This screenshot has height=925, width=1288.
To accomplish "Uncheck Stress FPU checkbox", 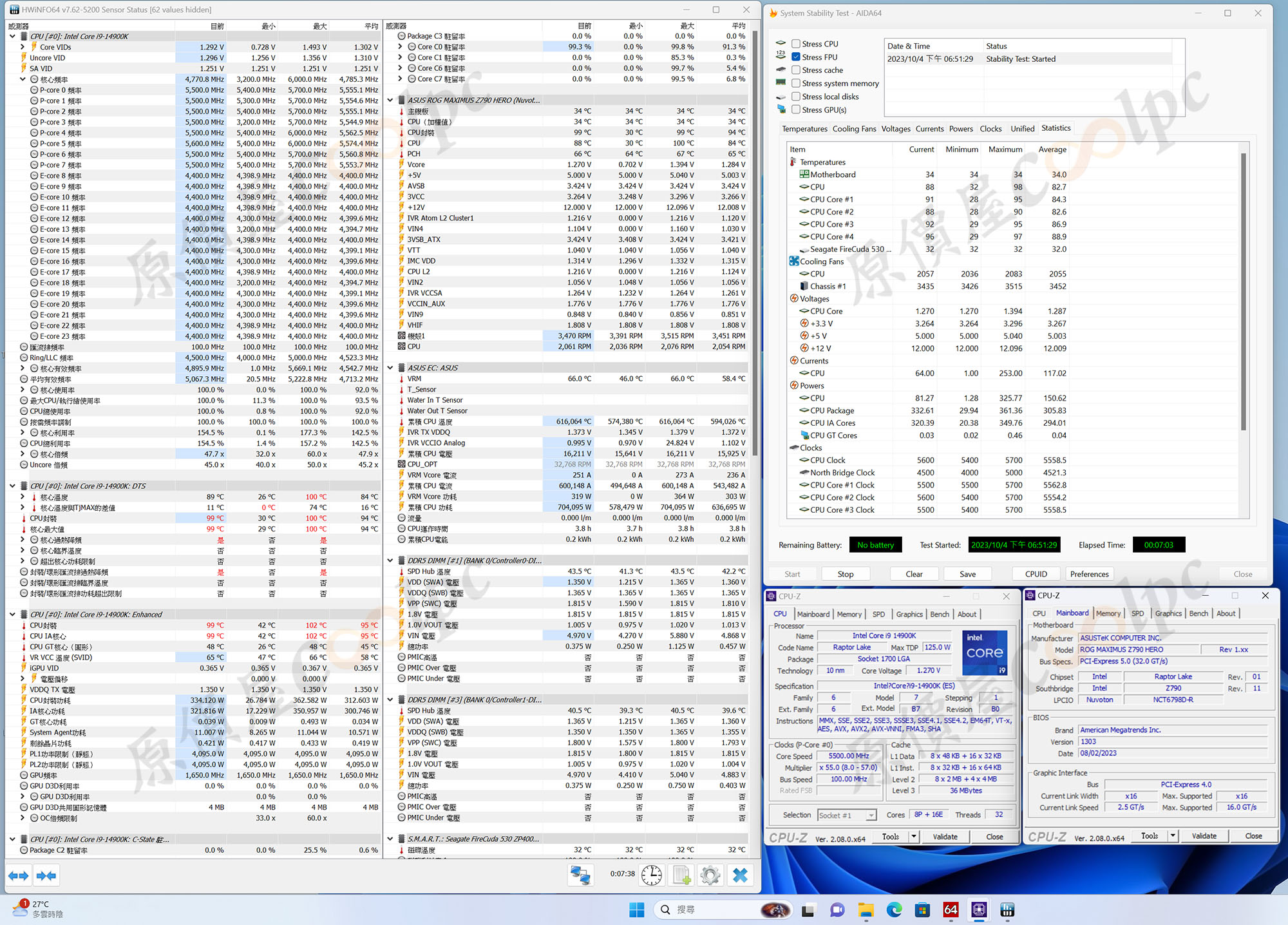I will (x=796, y=57).
